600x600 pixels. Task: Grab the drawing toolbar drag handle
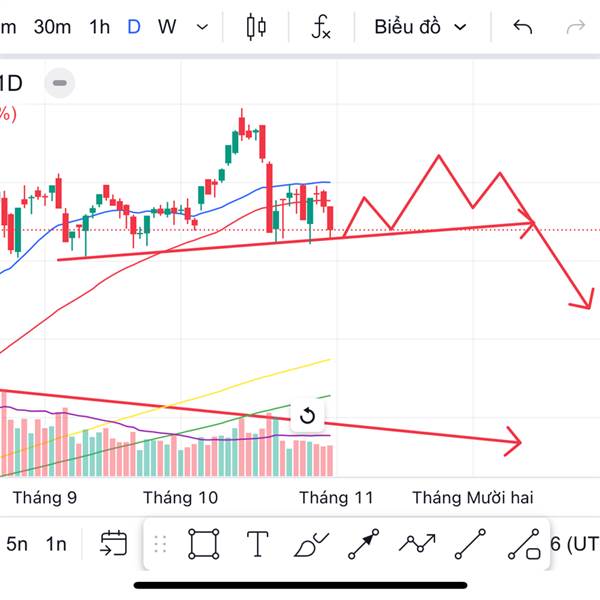tap(160, 544)
